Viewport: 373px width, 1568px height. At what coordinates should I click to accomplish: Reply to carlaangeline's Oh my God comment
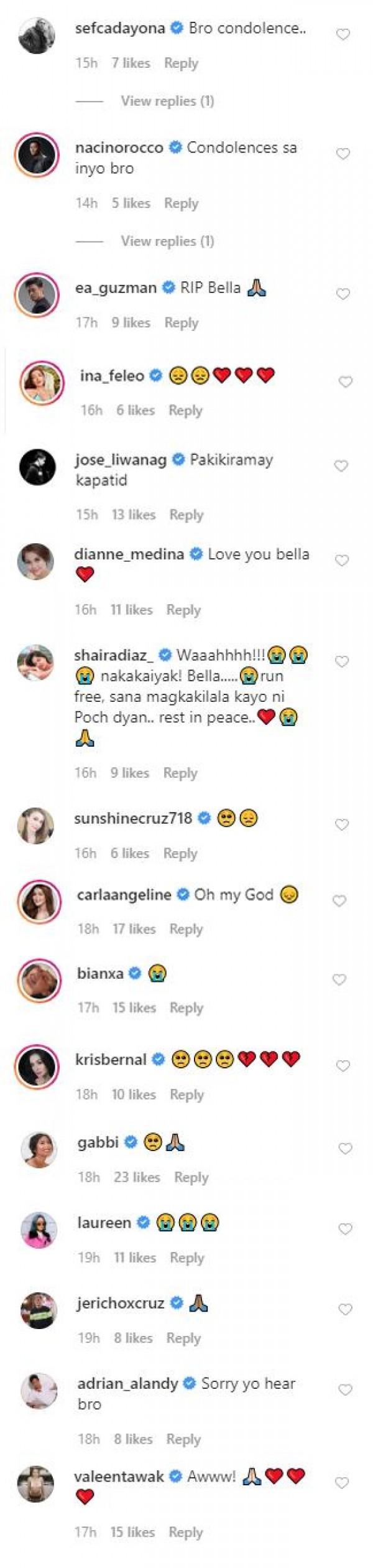point(186,929)
